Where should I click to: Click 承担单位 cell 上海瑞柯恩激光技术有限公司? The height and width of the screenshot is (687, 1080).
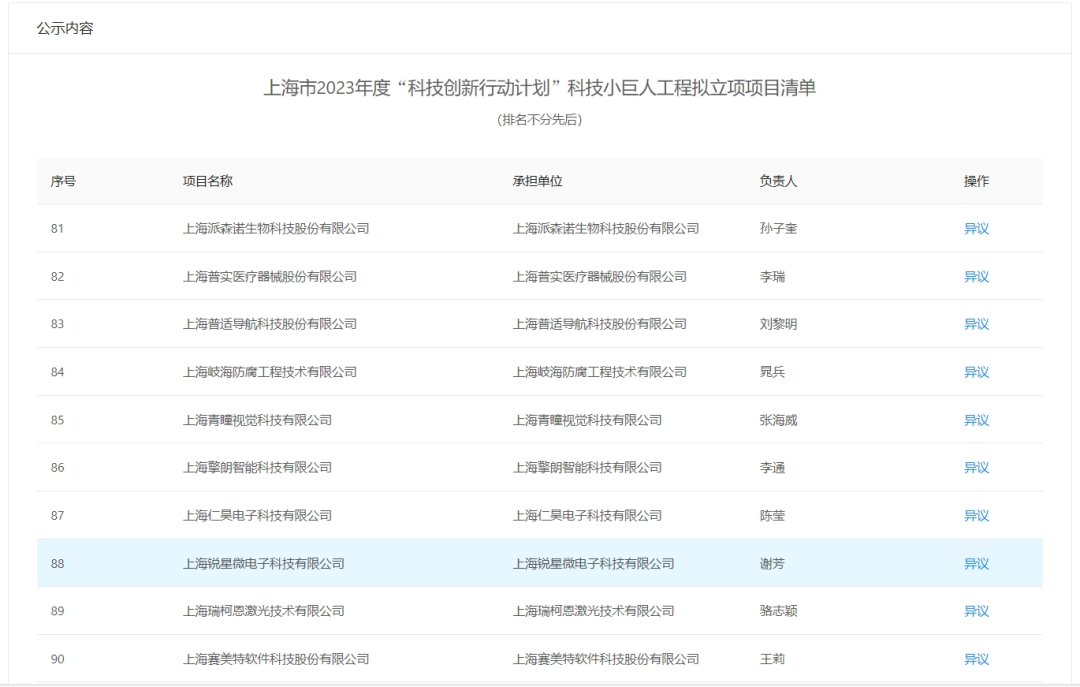coord(593,611)
